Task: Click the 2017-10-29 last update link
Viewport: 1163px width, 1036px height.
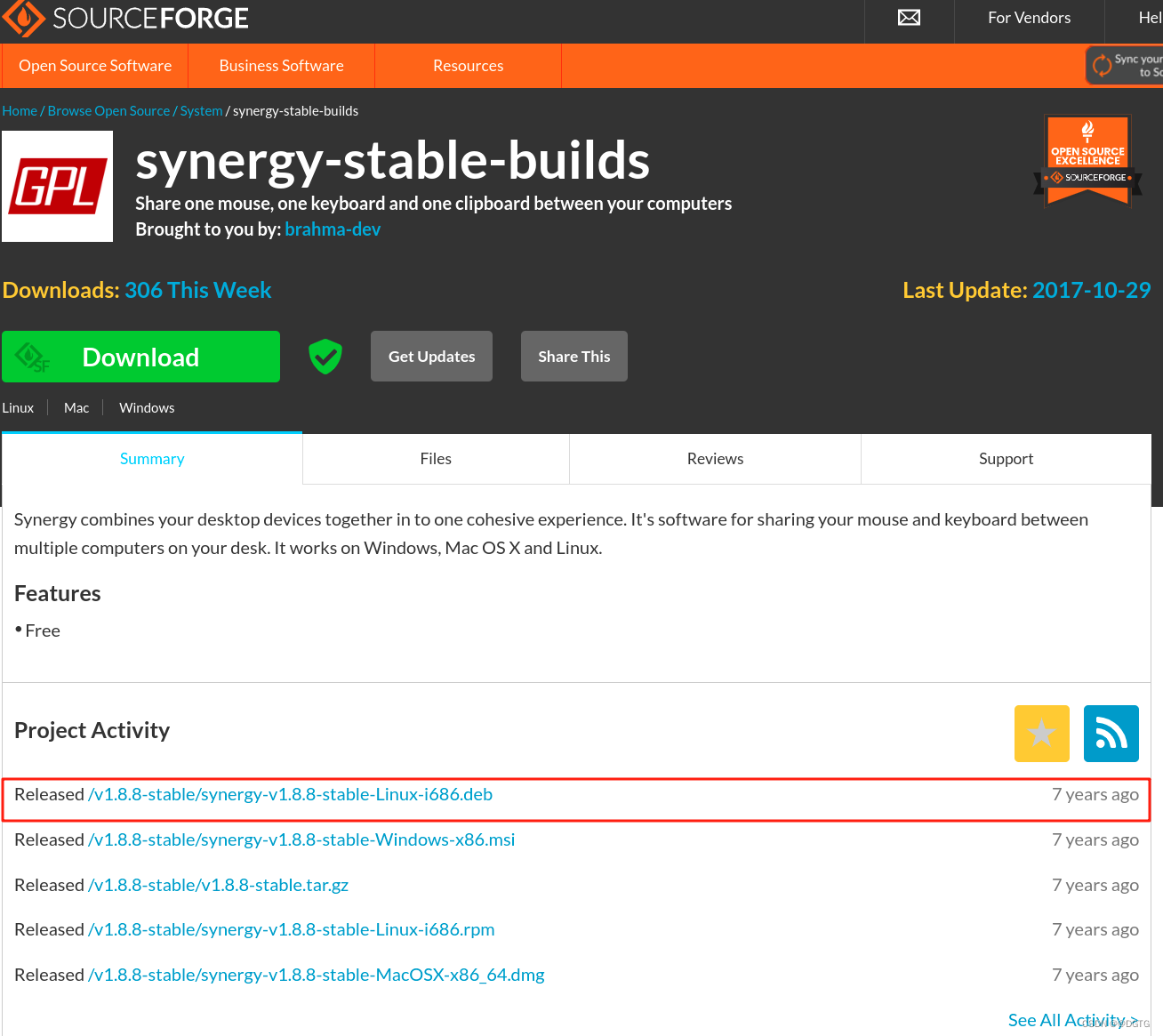Action: (1092, 290)
